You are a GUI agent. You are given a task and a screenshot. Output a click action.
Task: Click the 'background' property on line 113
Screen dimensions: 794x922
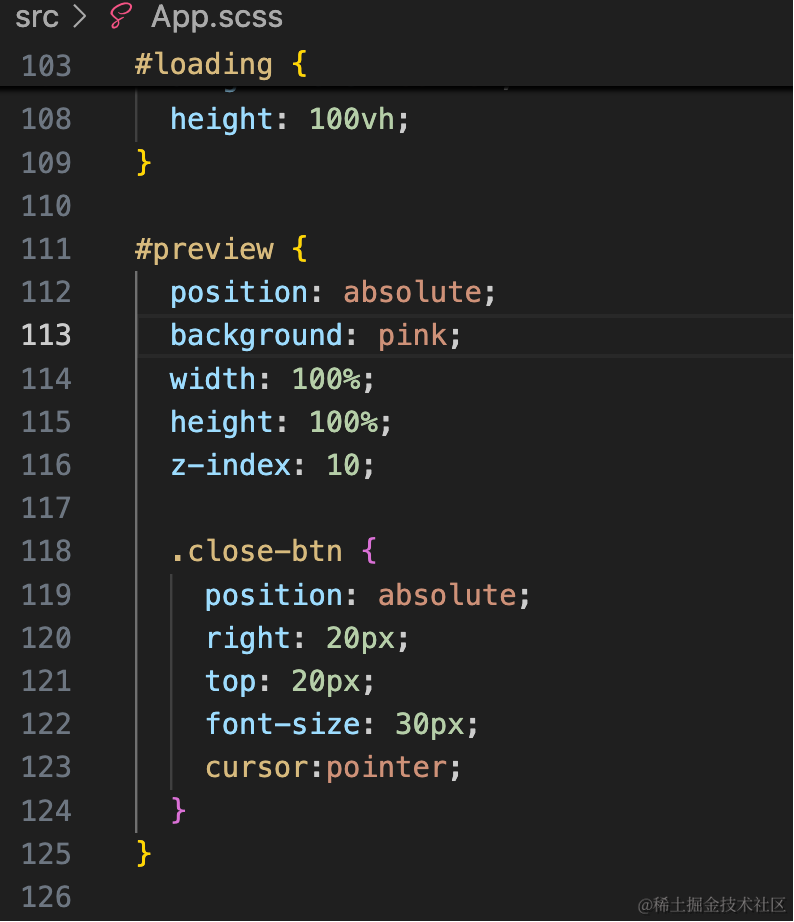pos(256,336)
